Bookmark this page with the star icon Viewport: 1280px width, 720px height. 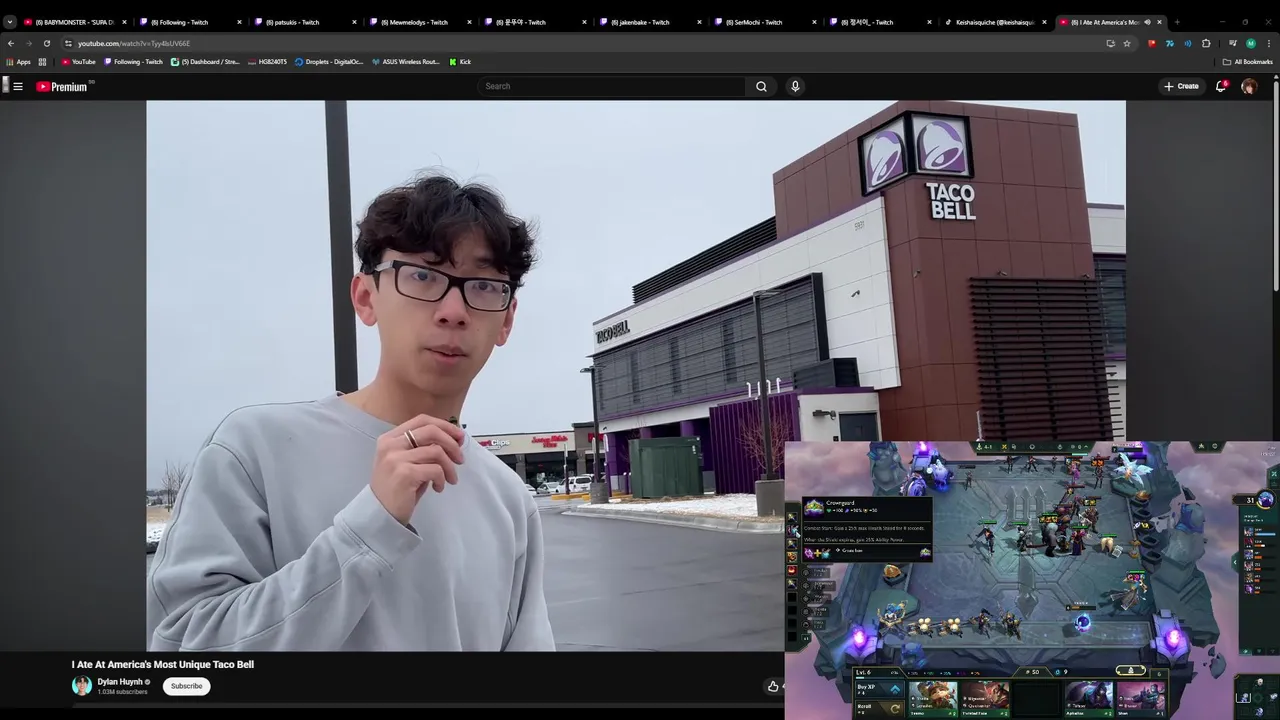tap(1127, 43)
